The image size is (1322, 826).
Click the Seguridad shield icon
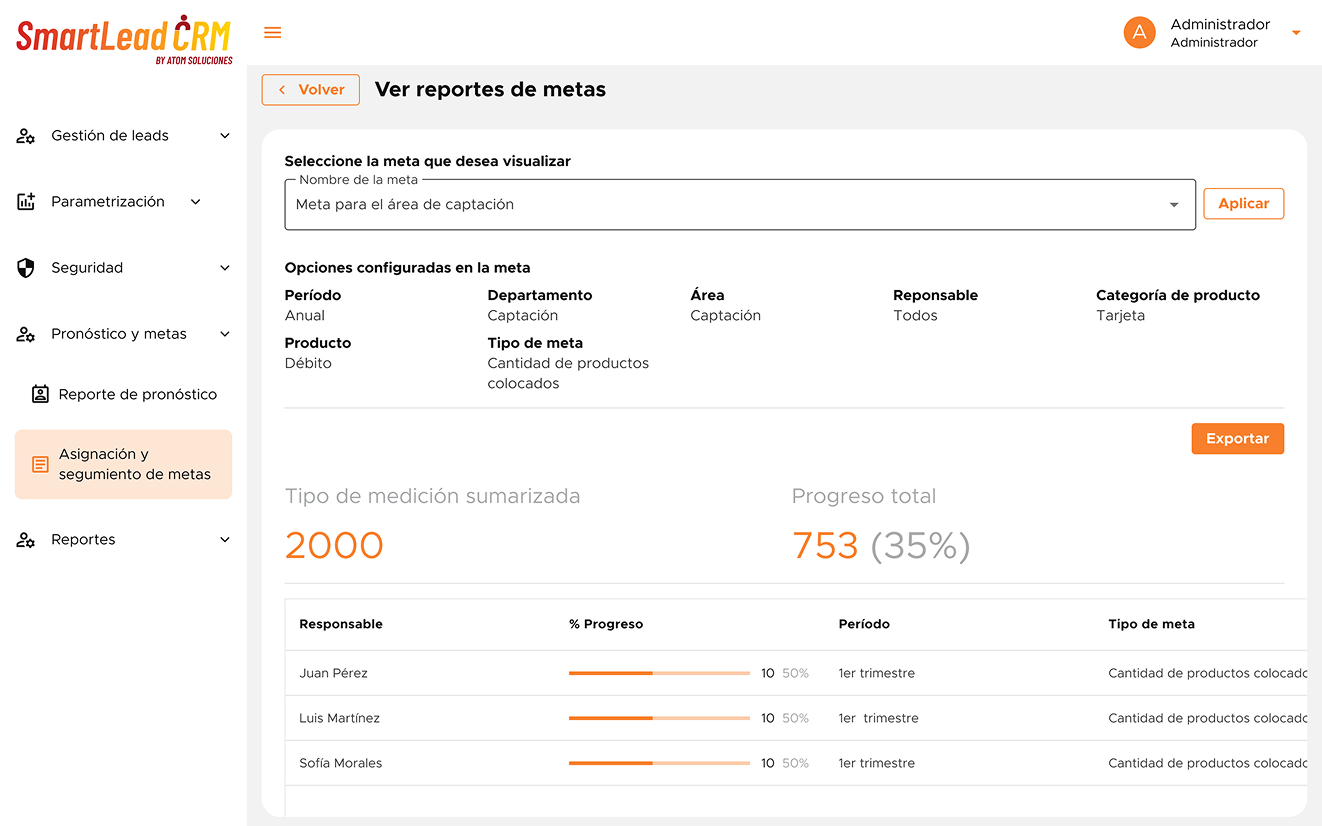(26, 268)
